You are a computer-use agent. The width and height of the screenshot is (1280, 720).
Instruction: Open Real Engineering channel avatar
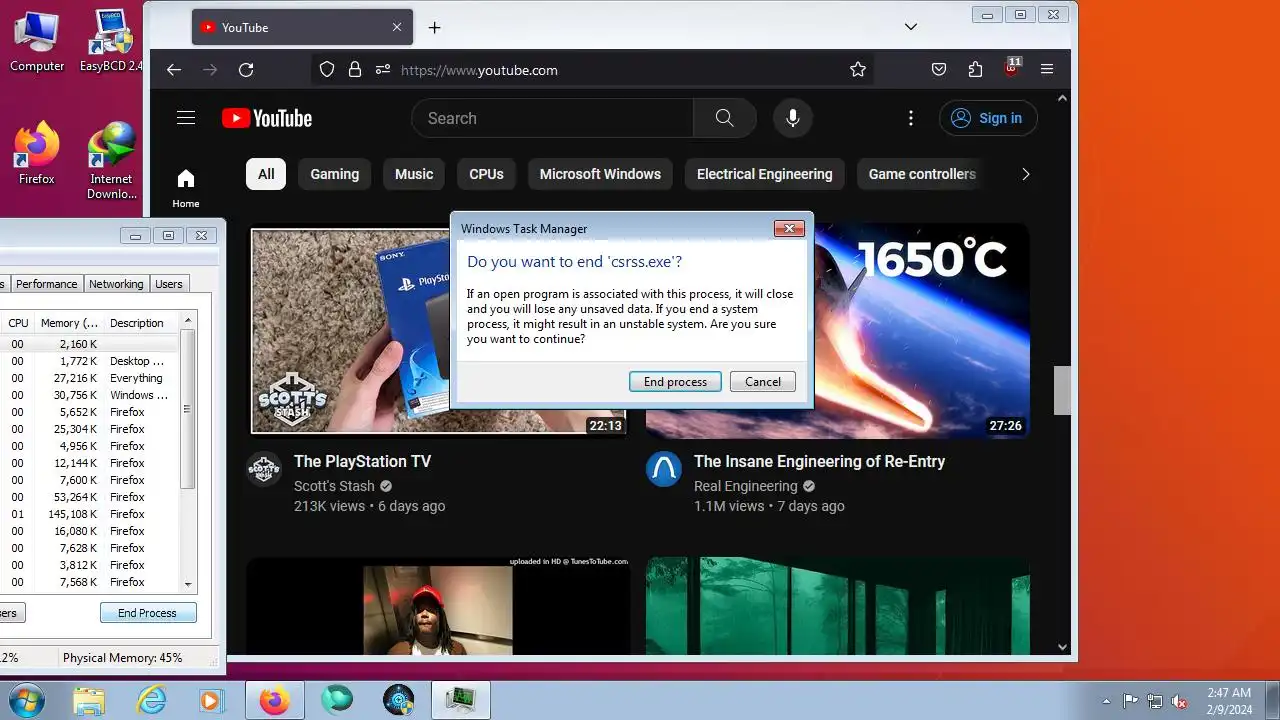(x=664, y=469)
